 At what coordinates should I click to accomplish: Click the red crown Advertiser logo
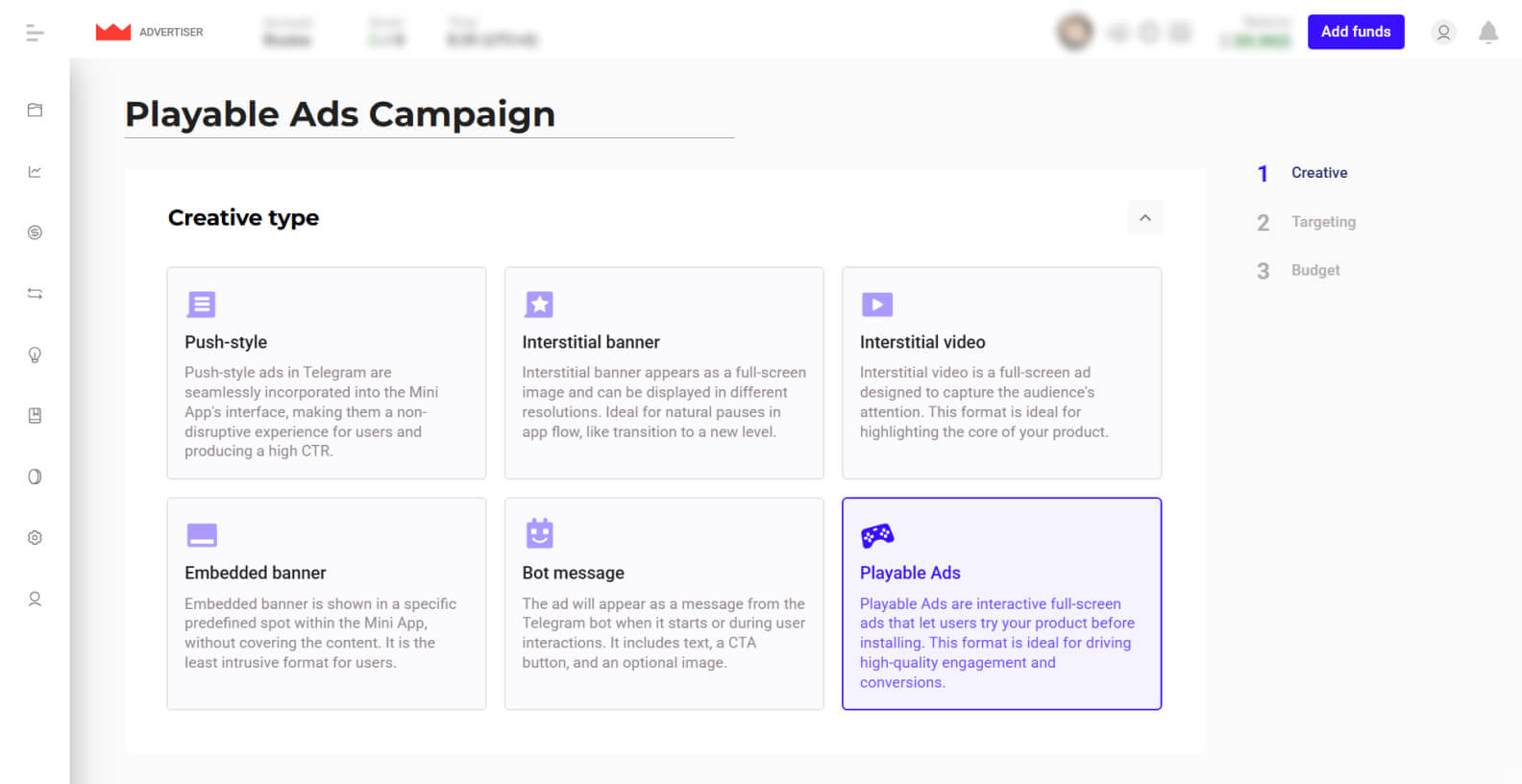tap(113, 32)
